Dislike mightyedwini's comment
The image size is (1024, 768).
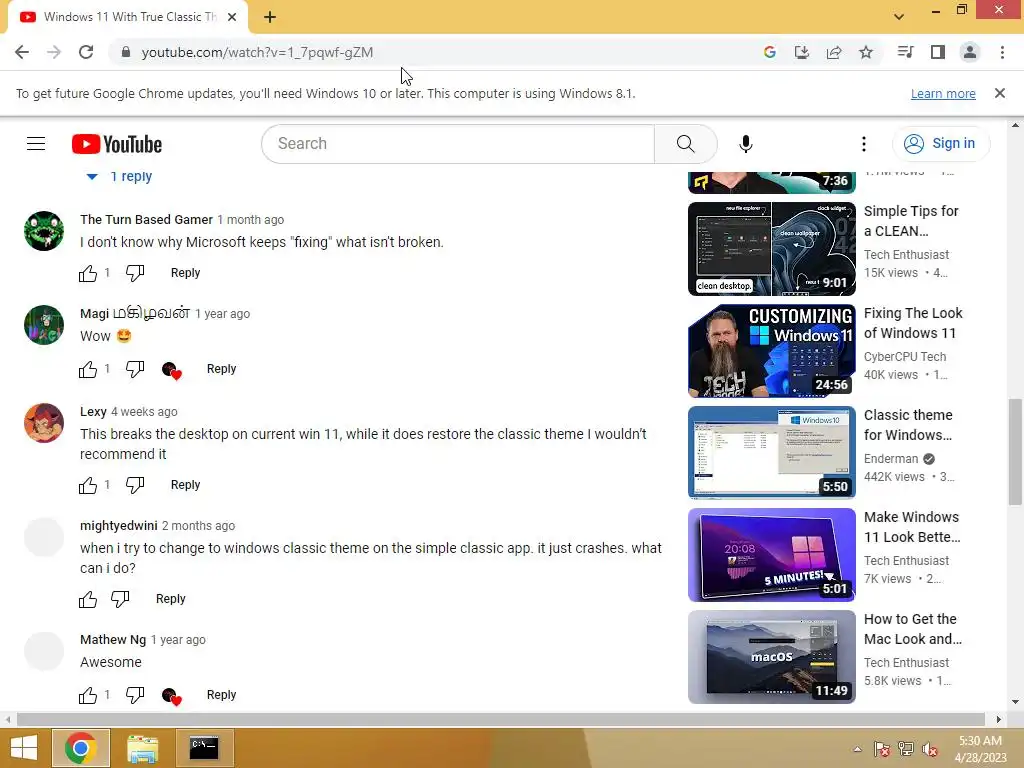120,599
